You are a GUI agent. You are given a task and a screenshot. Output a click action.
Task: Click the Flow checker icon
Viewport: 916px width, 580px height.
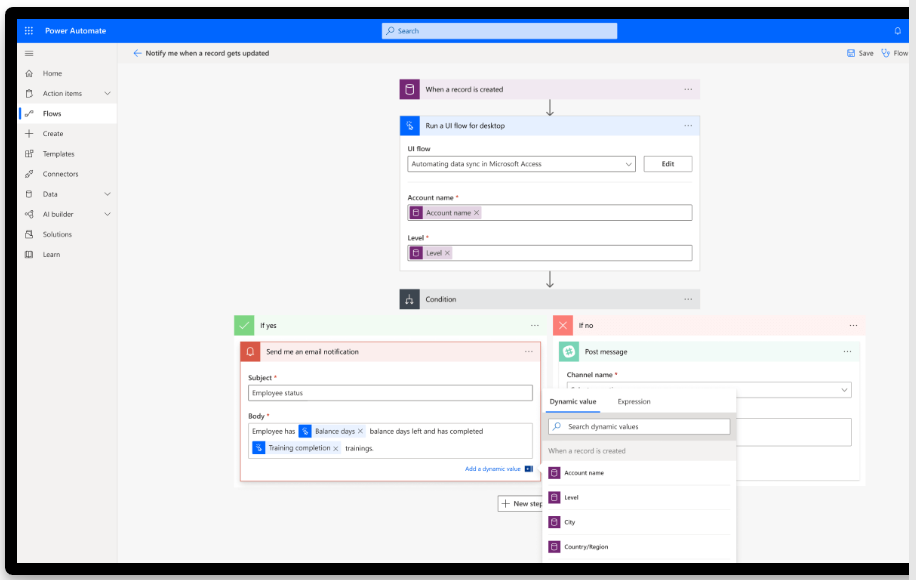pos(886,53)
